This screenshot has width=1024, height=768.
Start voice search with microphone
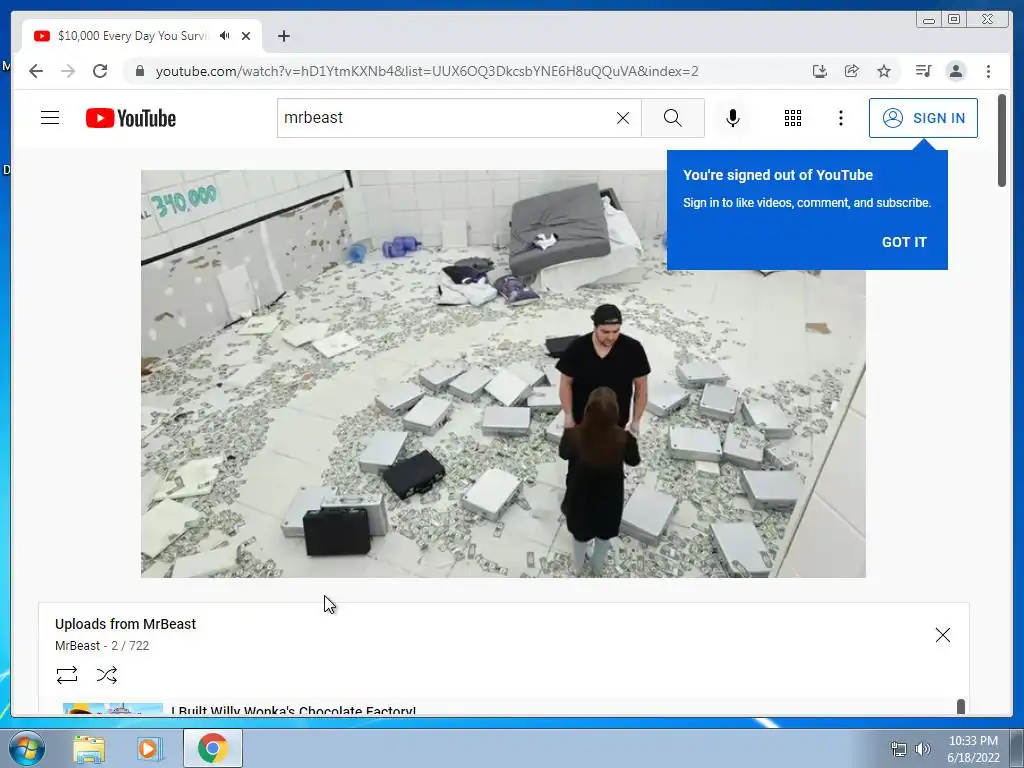[x=733, y=118]
